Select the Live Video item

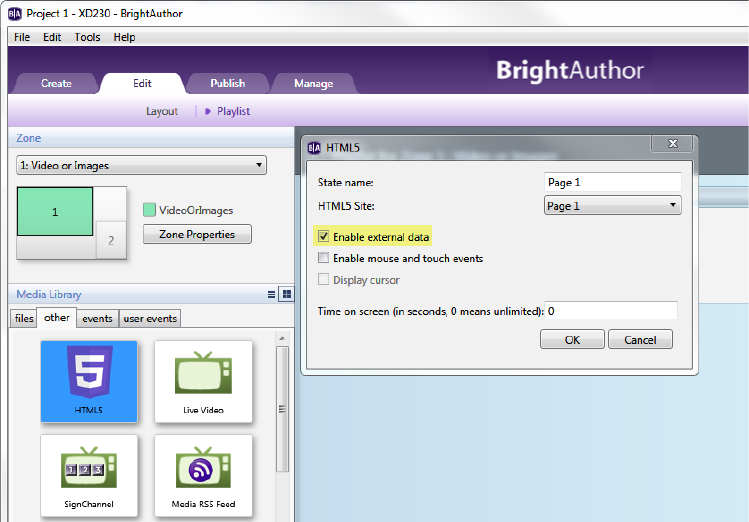(203, 381)
